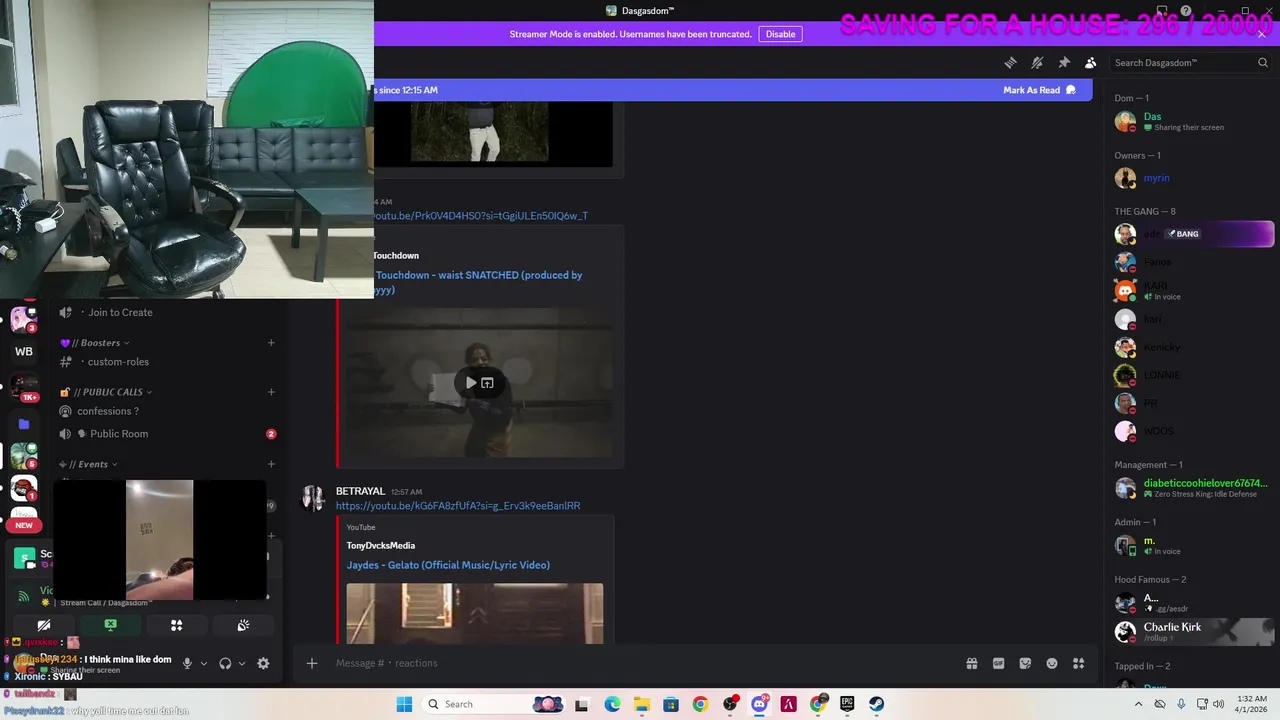Screen dimensions: 1280x720
Task: Open pinned messages pin icon
Action: pos(1064,62)
